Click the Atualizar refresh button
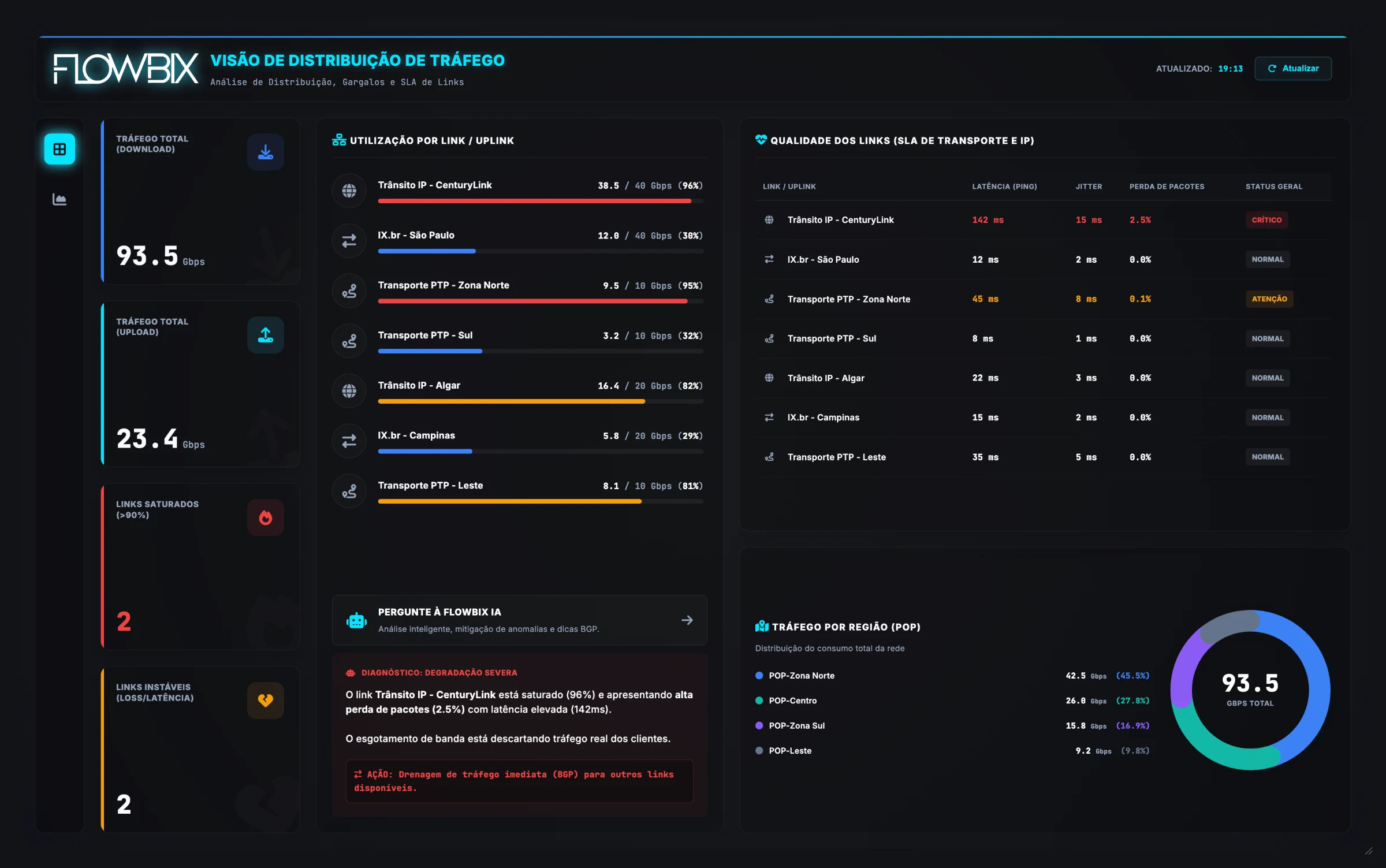Viewport: 1386px width, 868px height. (x=1293, y=68)
